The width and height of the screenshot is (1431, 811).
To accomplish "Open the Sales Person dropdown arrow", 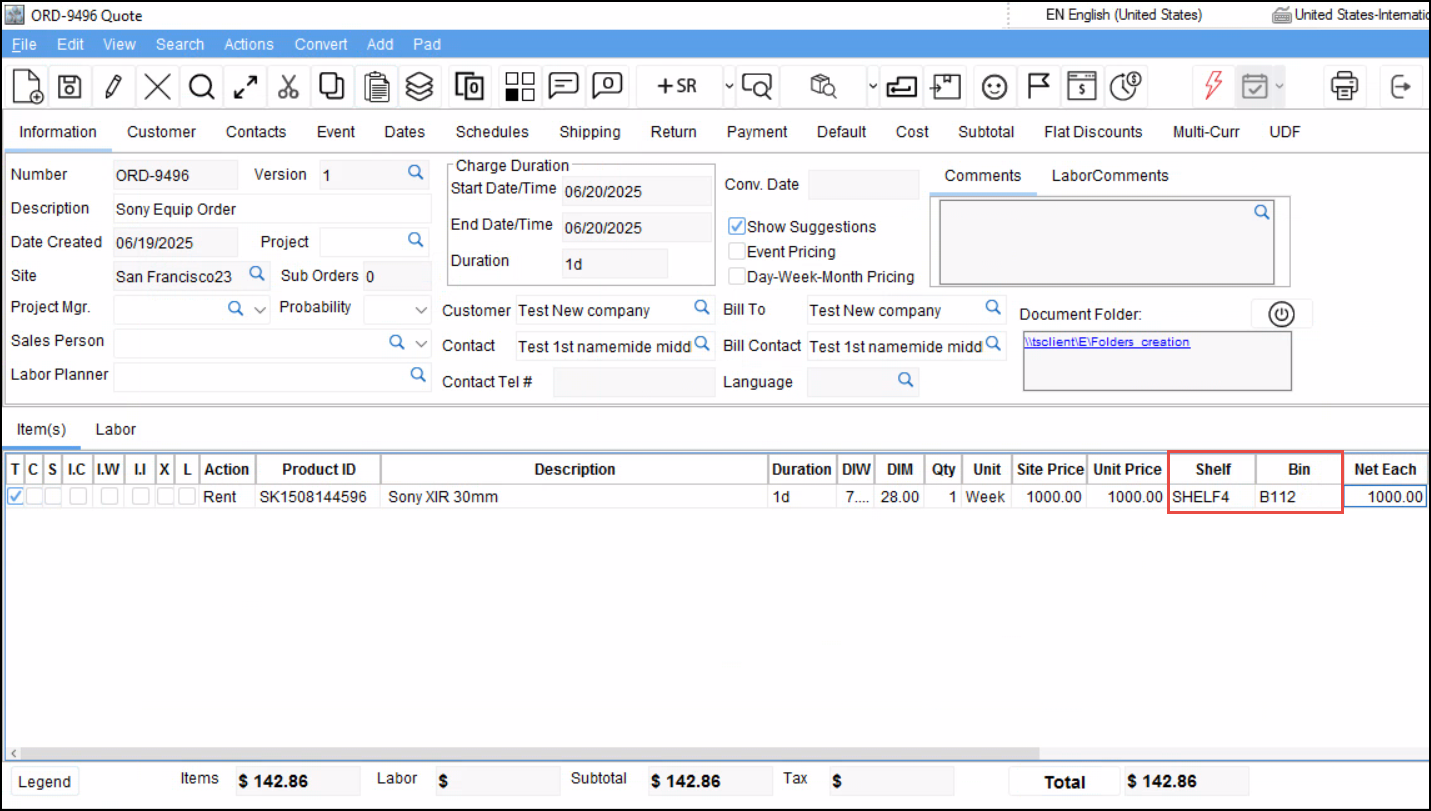I will 421,343.
